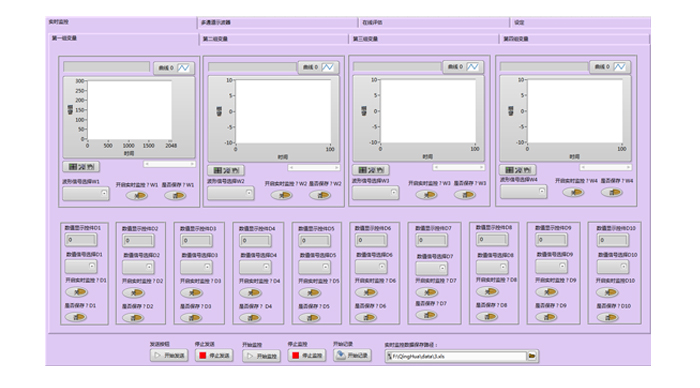Toggle 开启实时监控?W4 switch
Screen dimensions: 700x388
click(x=573, y=192)
